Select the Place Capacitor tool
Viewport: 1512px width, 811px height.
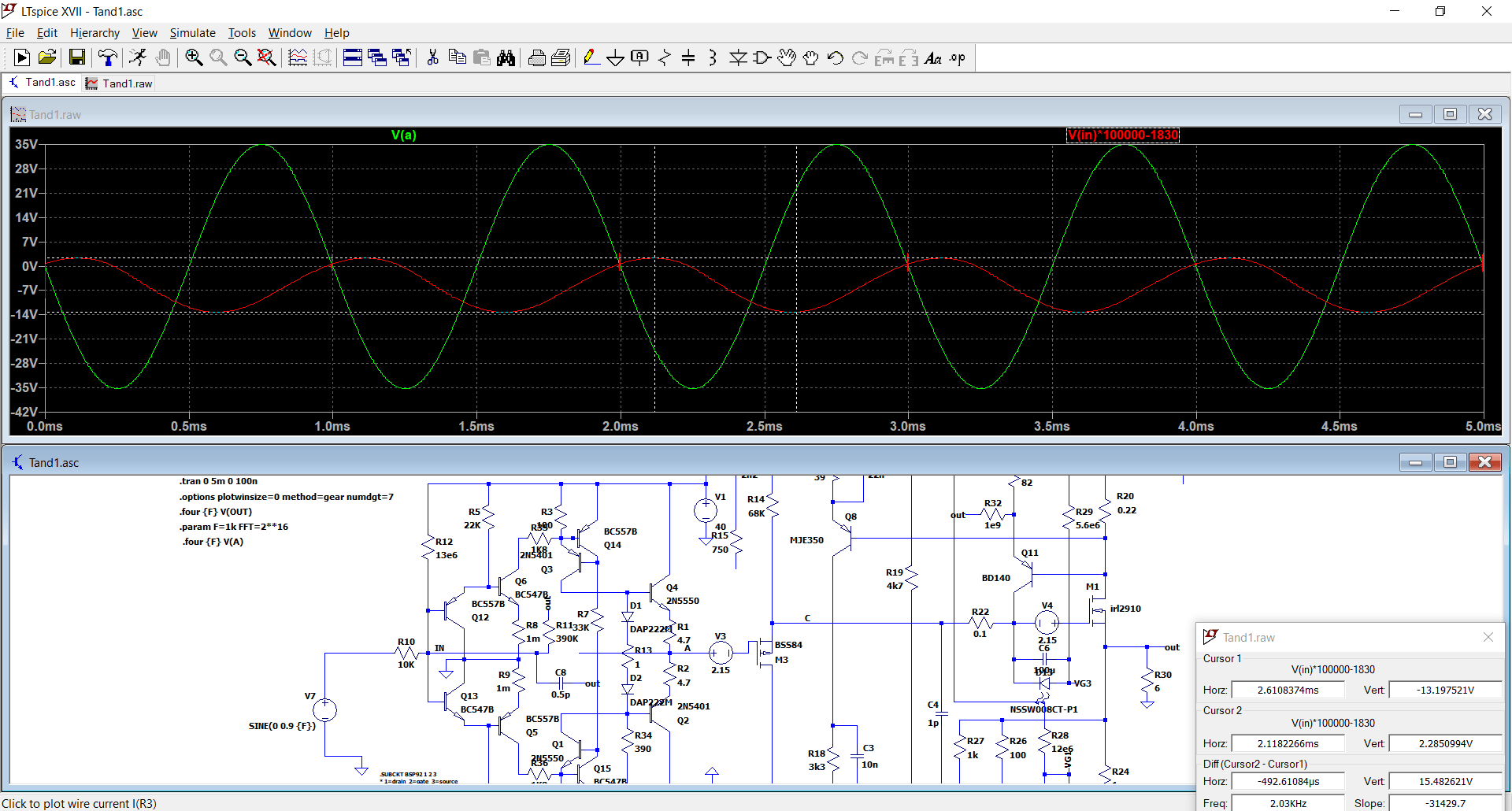point(688,57)
